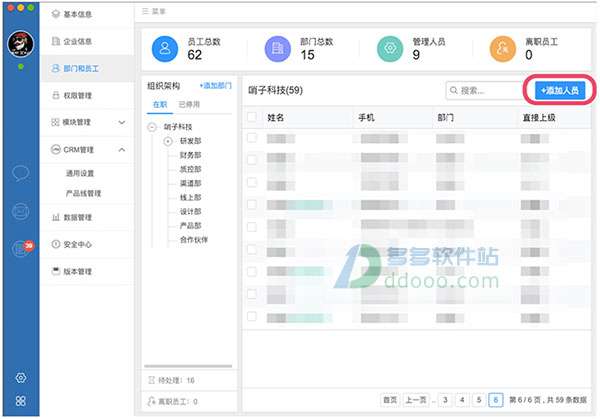The height and width of the screenshot is (419, 600).
Task: Open the 安全中心 menu item
Action: (x=87, y=244)
